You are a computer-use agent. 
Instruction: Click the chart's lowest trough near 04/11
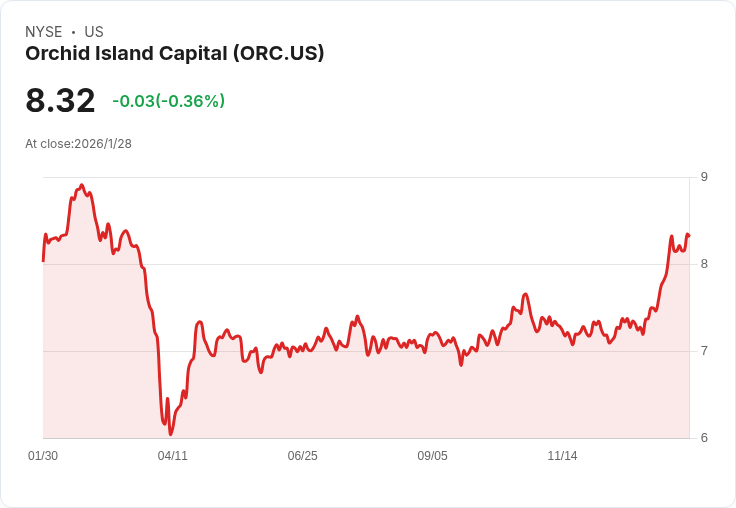tap(170, 434)
